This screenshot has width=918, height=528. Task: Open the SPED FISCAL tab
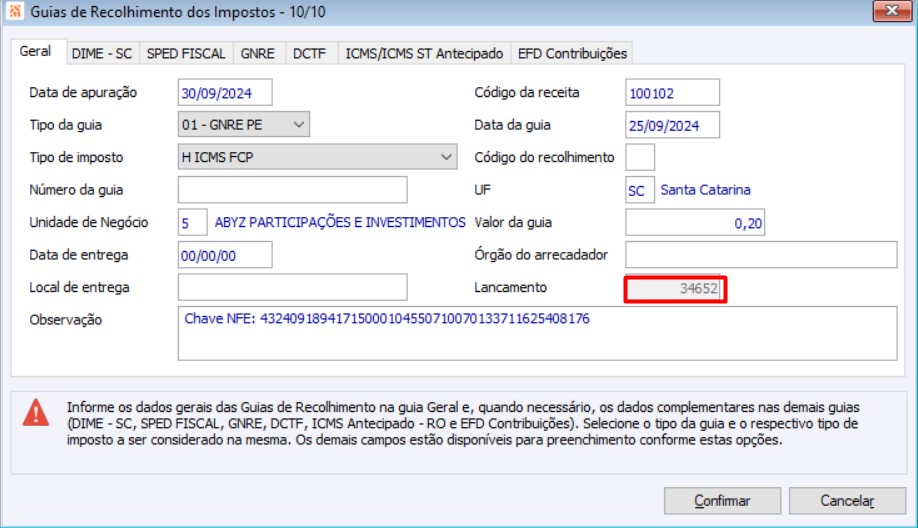pos(186,53)
